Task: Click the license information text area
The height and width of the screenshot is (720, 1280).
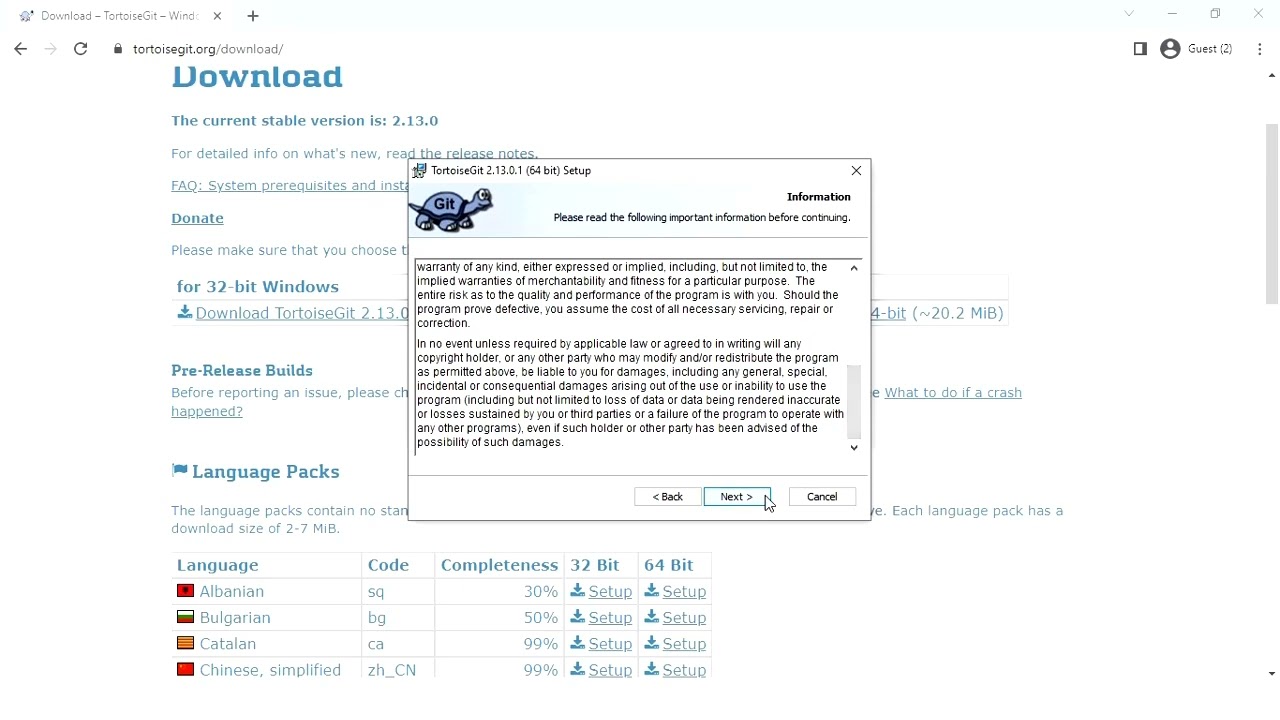Action: click(630, 355)
